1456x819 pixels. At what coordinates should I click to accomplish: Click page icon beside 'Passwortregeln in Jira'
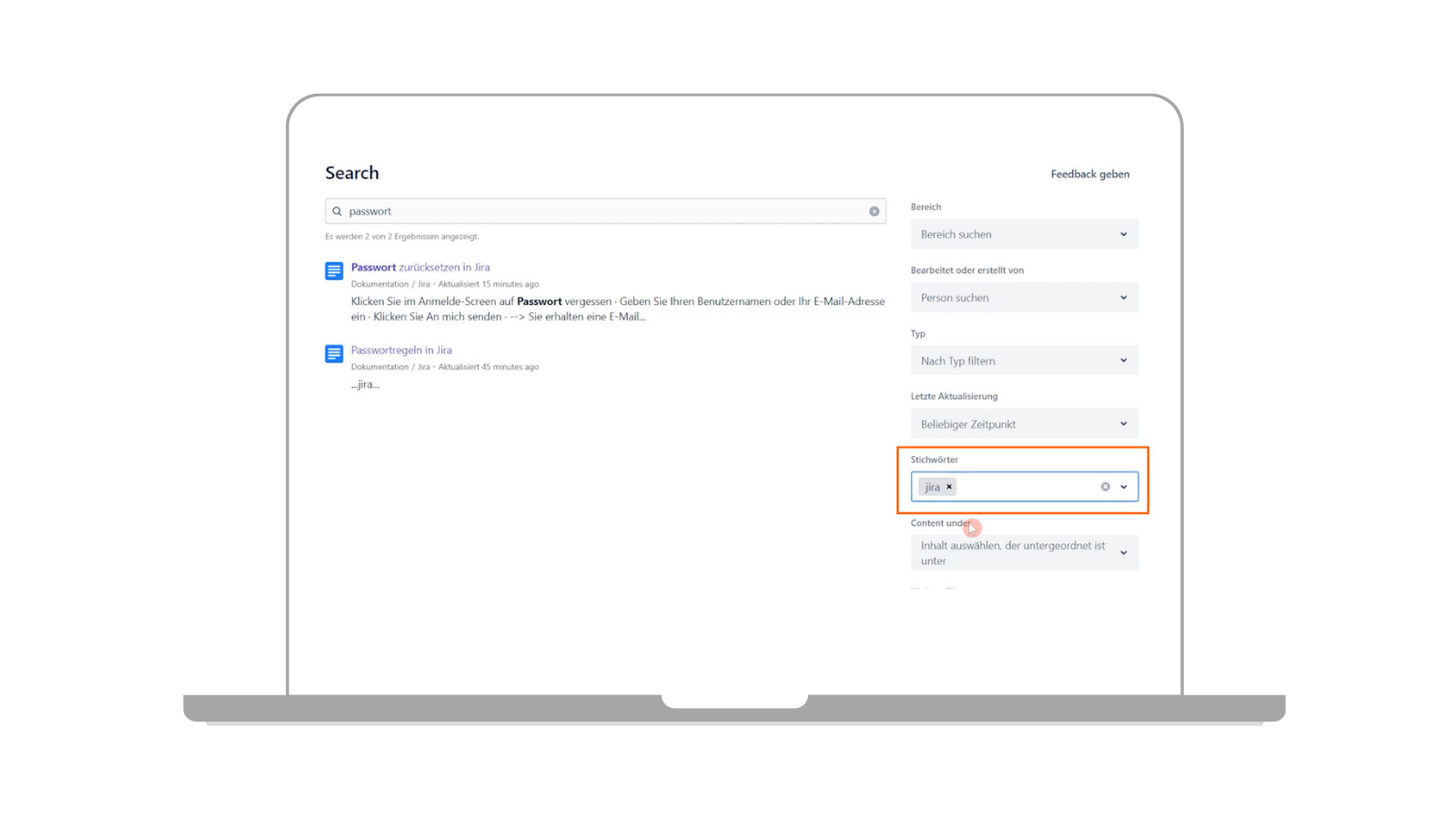tap(334, 354)
